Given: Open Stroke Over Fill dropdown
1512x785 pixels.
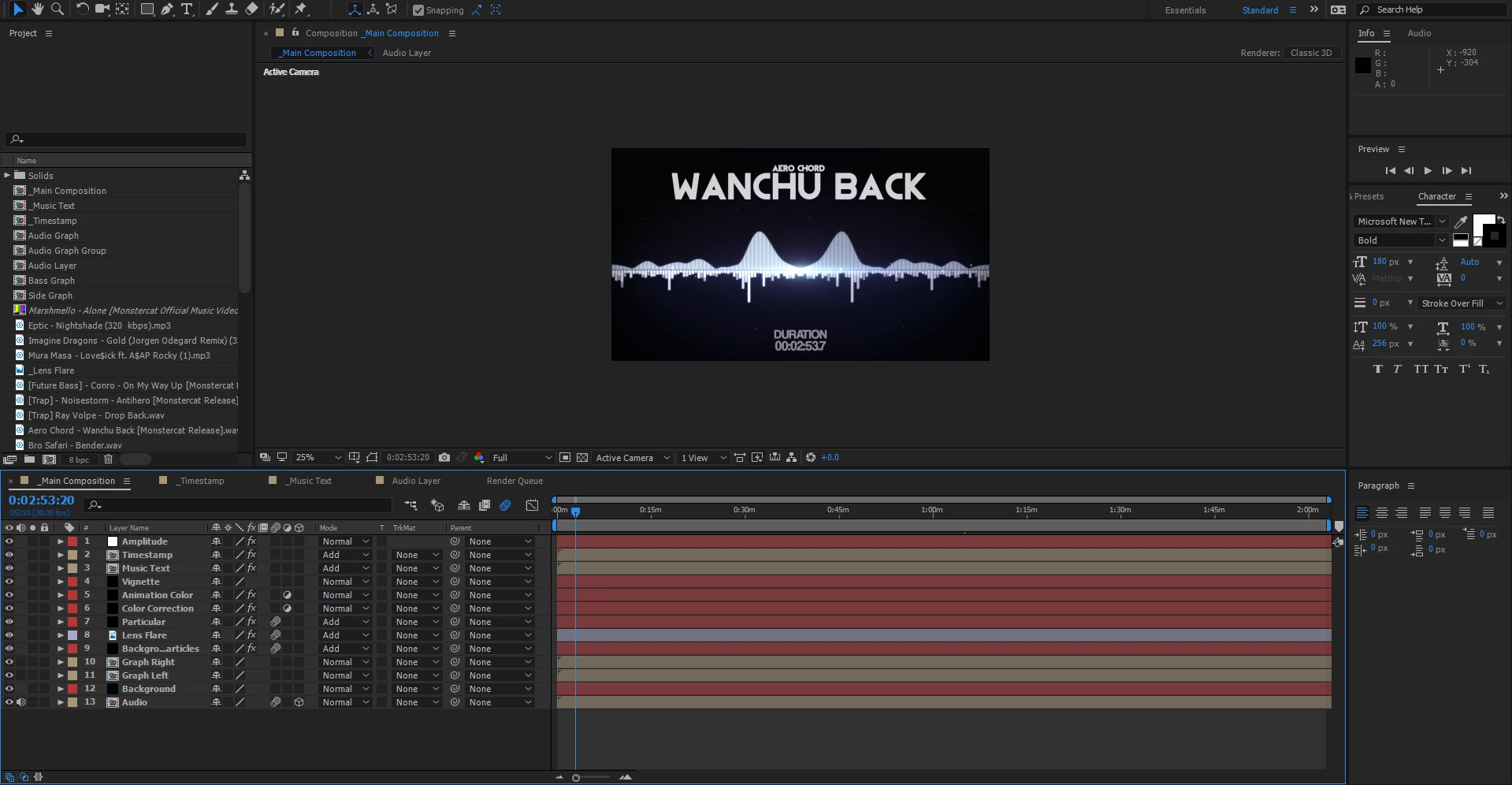Looking at the screenshot, I should click(1461, 303).
